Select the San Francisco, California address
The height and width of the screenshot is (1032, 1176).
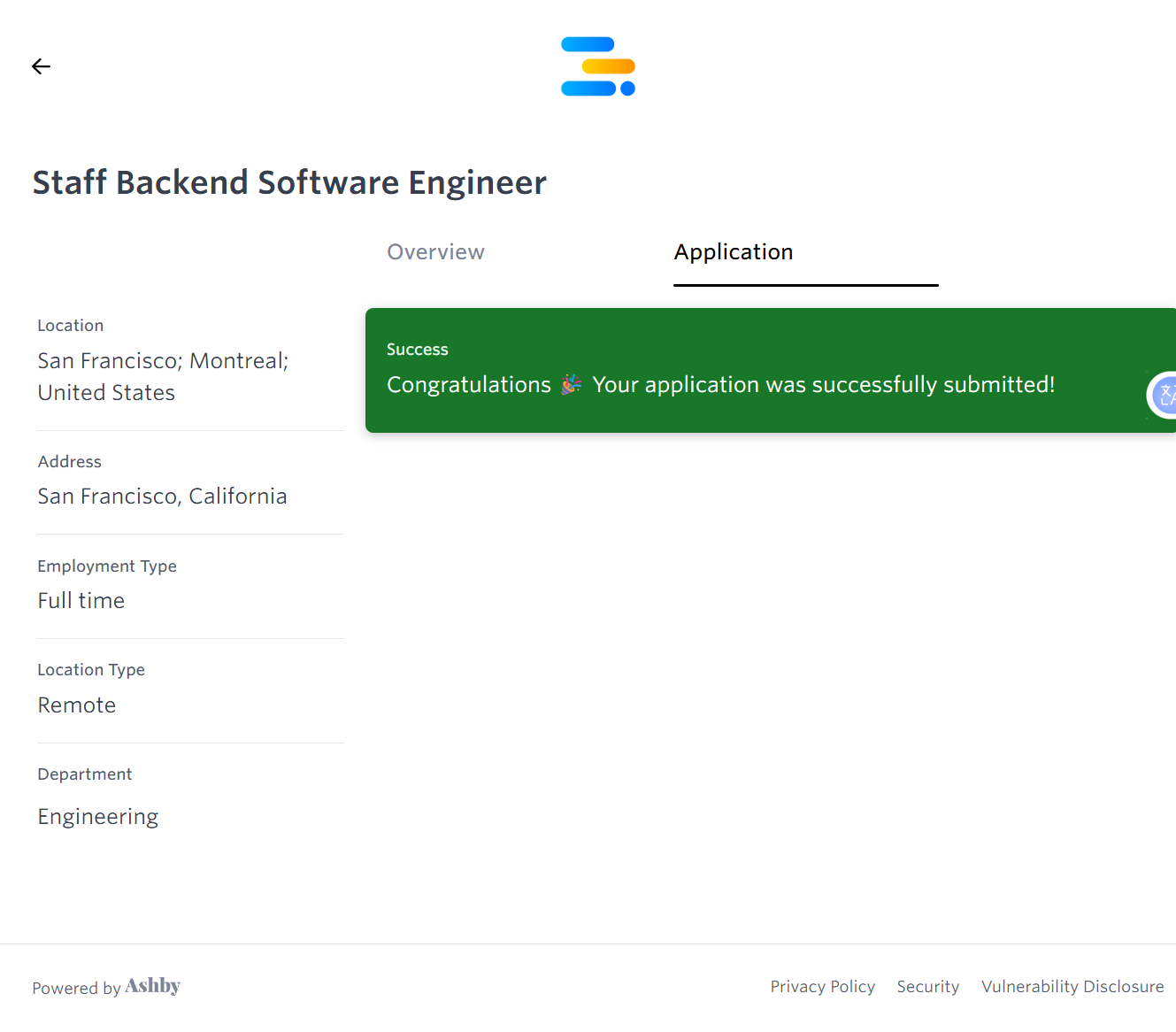(x=162, y=497)
